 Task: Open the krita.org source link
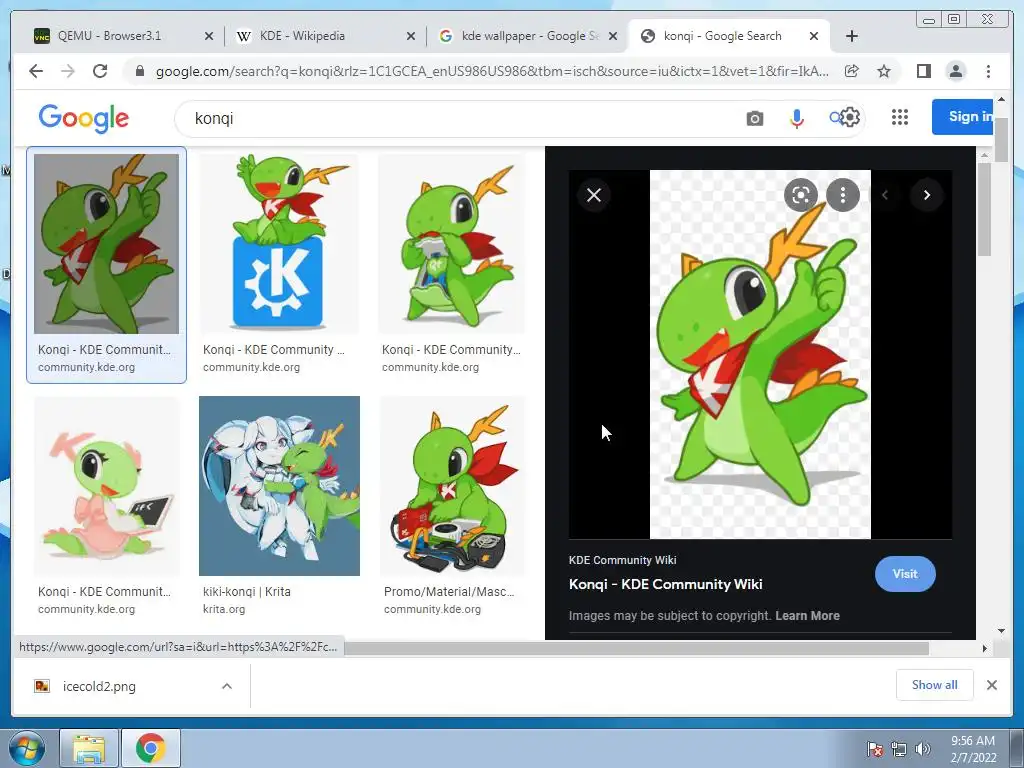pos(224,609)
